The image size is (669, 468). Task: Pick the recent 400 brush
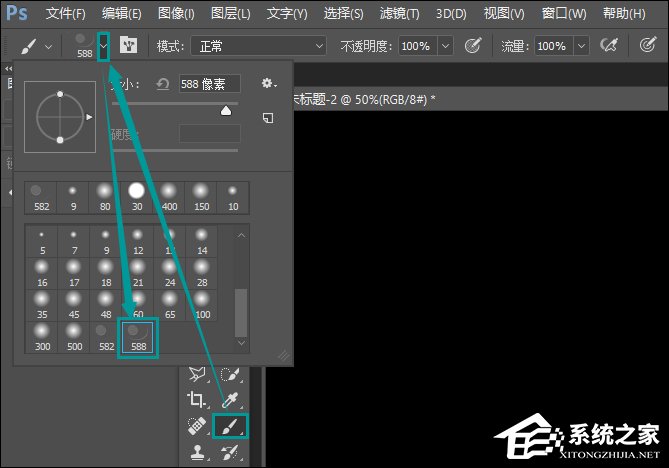coord(169,198)
